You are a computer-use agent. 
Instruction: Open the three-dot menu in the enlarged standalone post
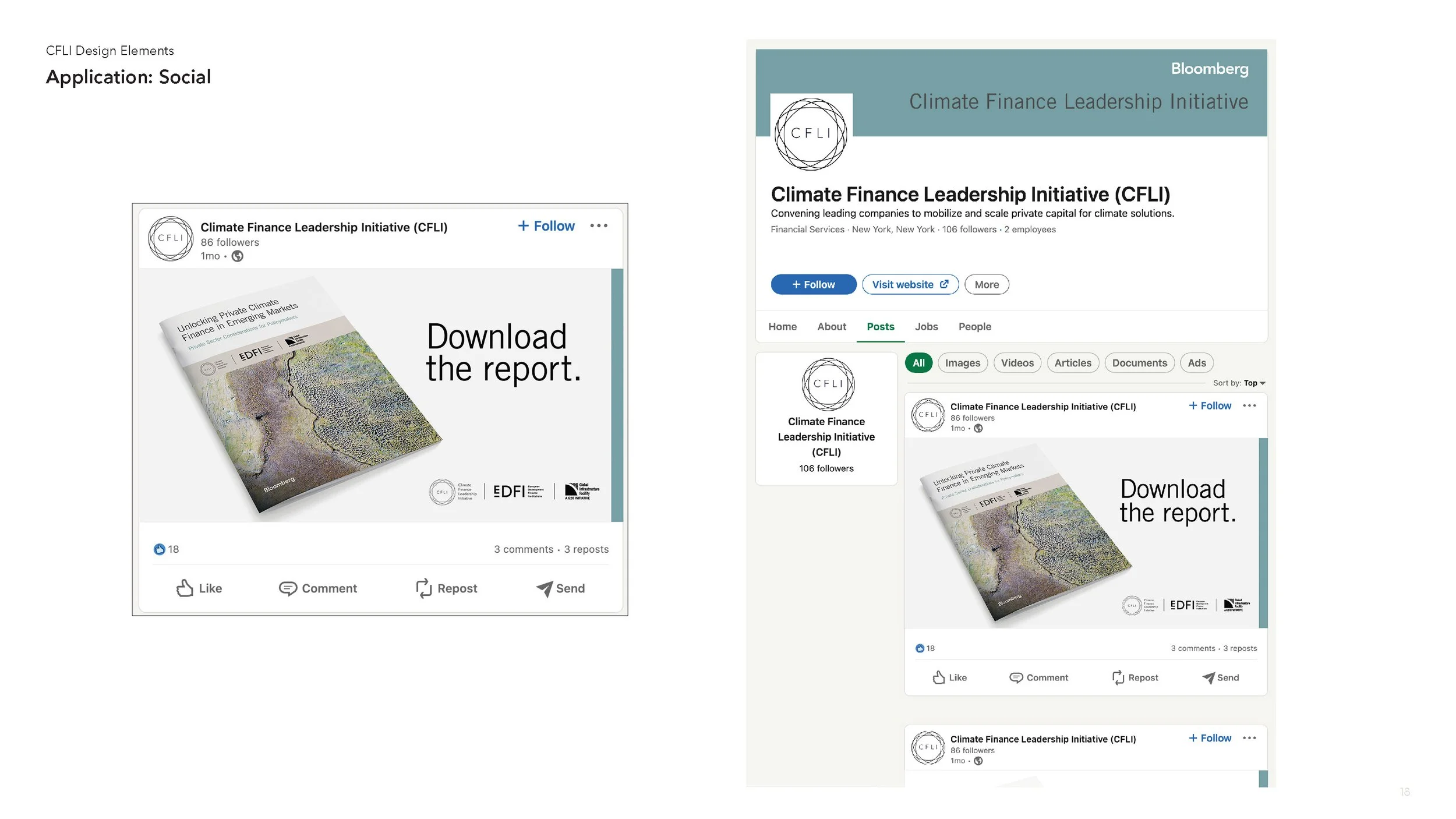click(599, 226)
